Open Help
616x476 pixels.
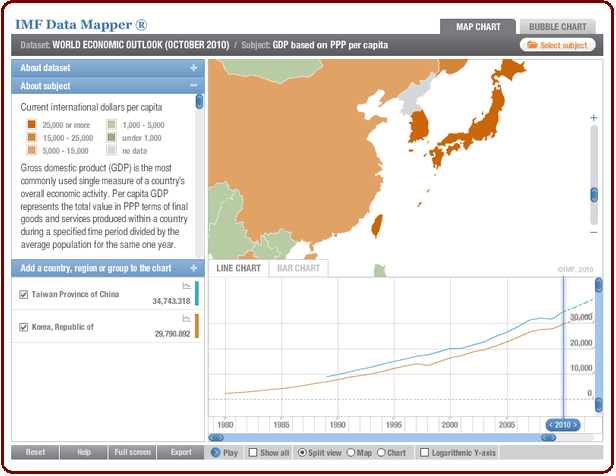pos(84,452)
